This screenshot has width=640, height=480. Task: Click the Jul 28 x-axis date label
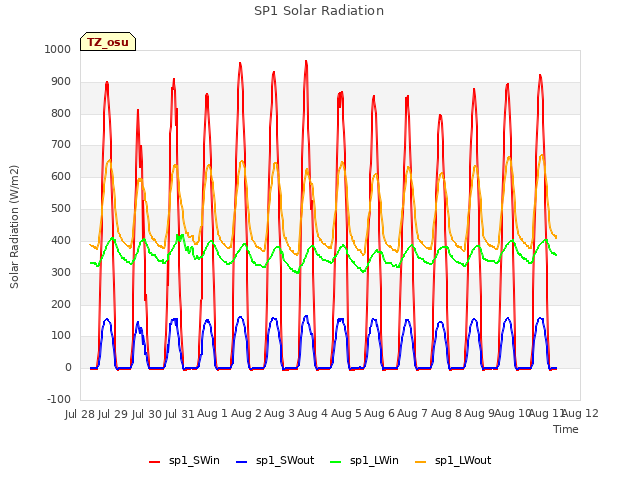pos(80,414)
